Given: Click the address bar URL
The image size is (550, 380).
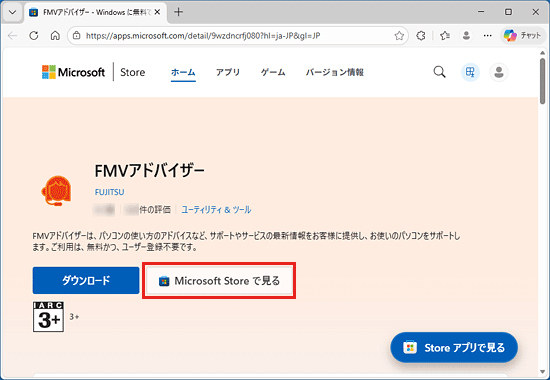Looking at the screenshot, I should pyautogui.click(x=203, y=36).
